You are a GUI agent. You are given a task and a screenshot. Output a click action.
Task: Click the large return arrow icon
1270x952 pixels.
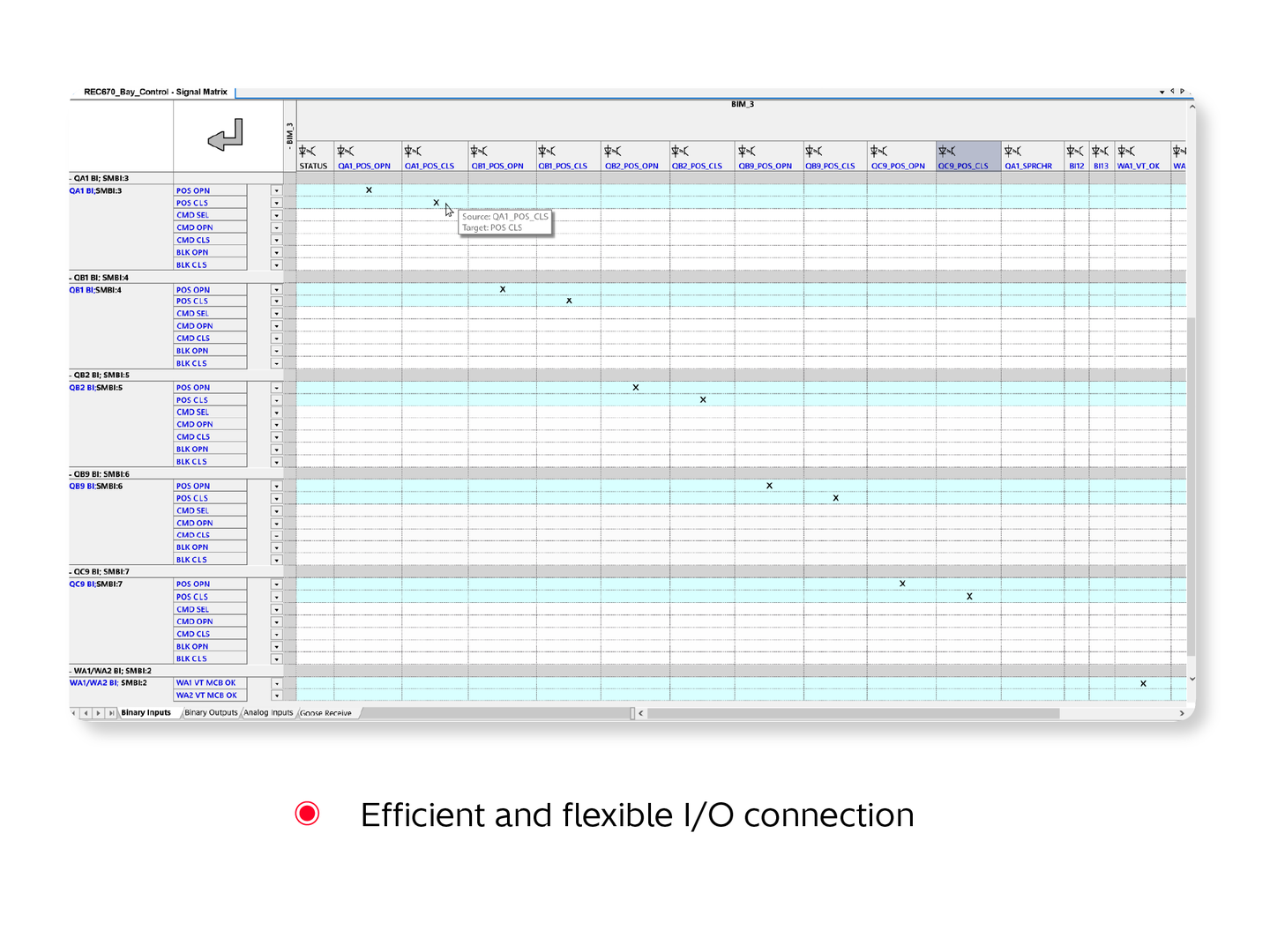coord(227,134)
